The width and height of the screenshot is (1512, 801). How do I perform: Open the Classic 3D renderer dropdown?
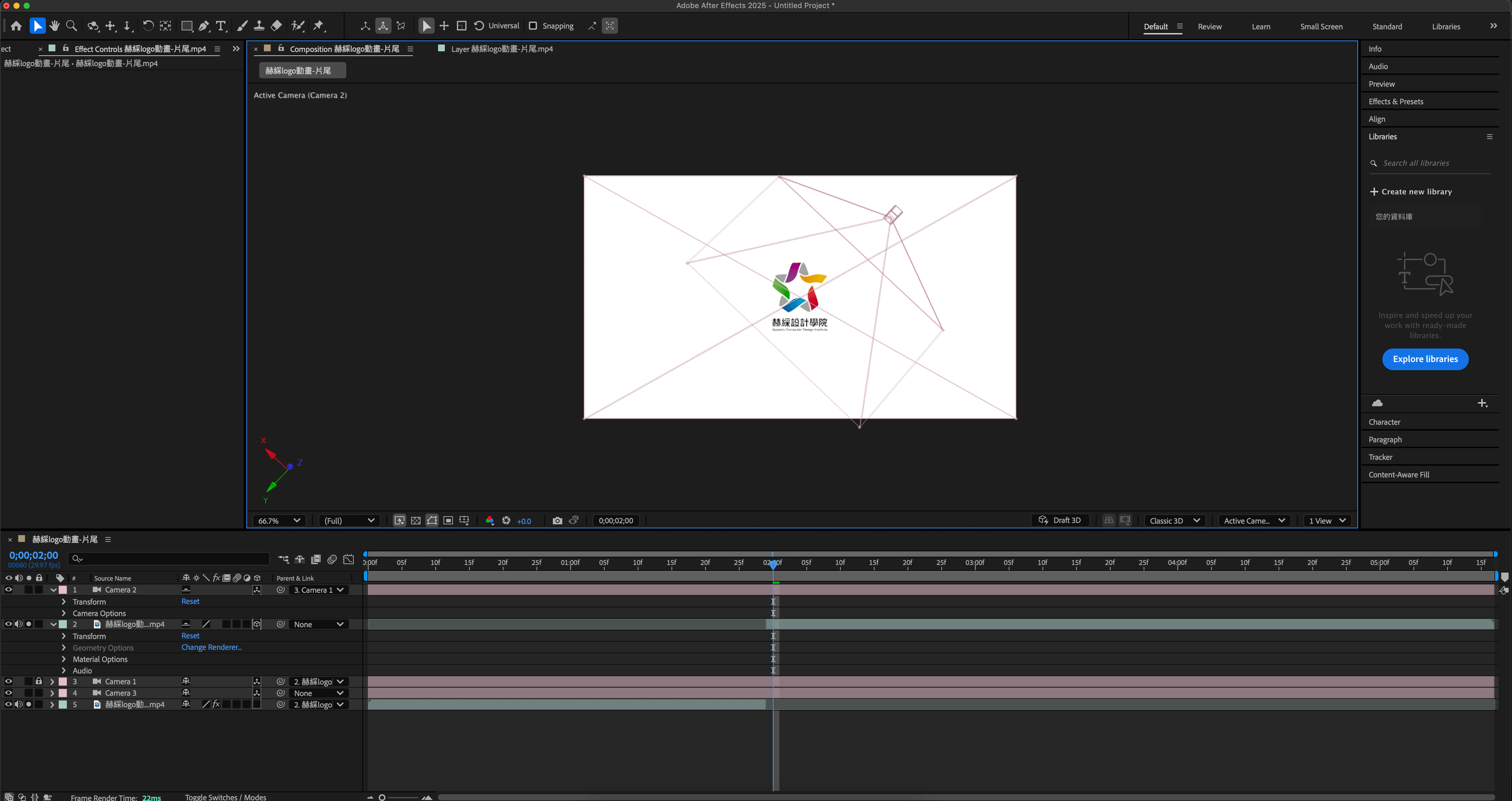(x=1174, y=521)
